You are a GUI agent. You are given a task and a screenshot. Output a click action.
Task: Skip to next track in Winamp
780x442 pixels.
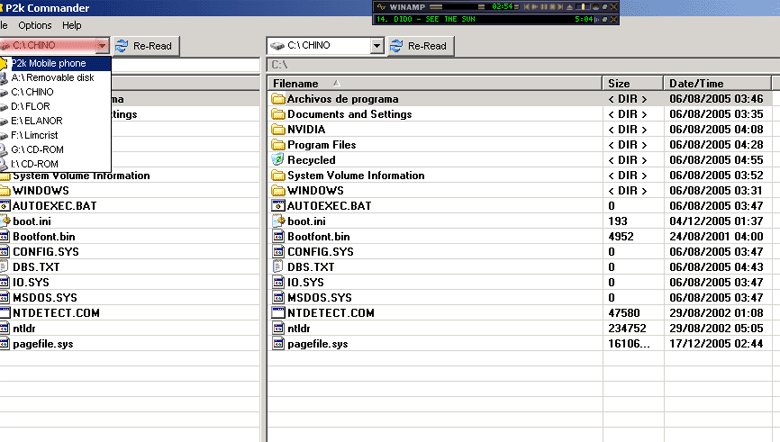point(560,7)
